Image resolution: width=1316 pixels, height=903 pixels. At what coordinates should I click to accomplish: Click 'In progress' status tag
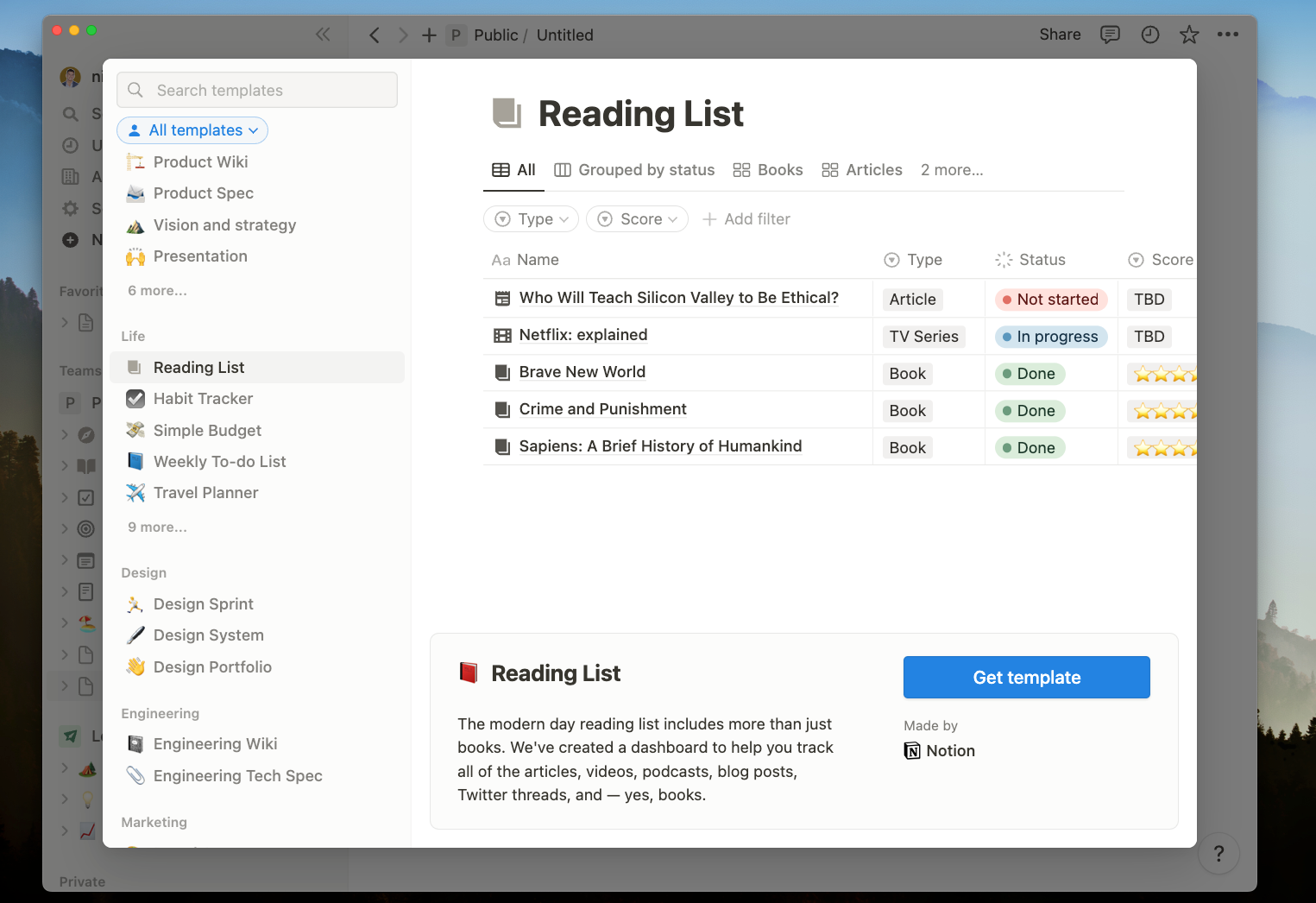click(x=1051, y=337)
